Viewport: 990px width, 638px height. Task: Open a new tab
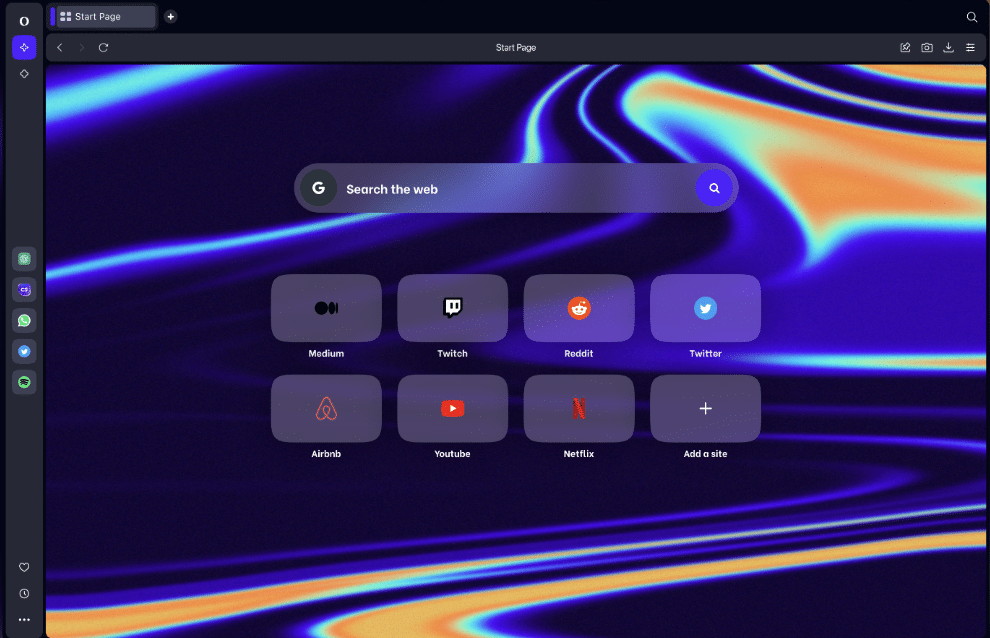pos(170,16)
